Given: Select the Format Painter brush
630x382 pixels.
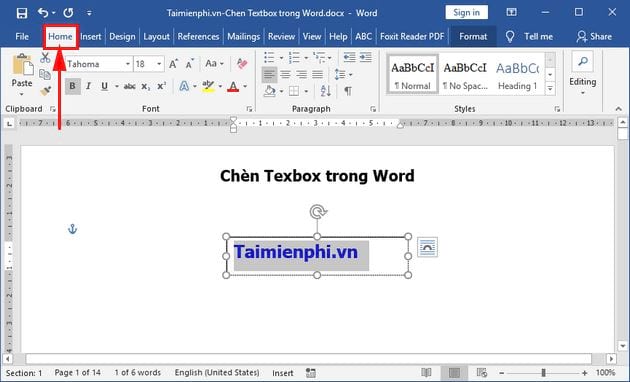Looking at the screenshot, I should pyautogui.click(x=45, y=91).
